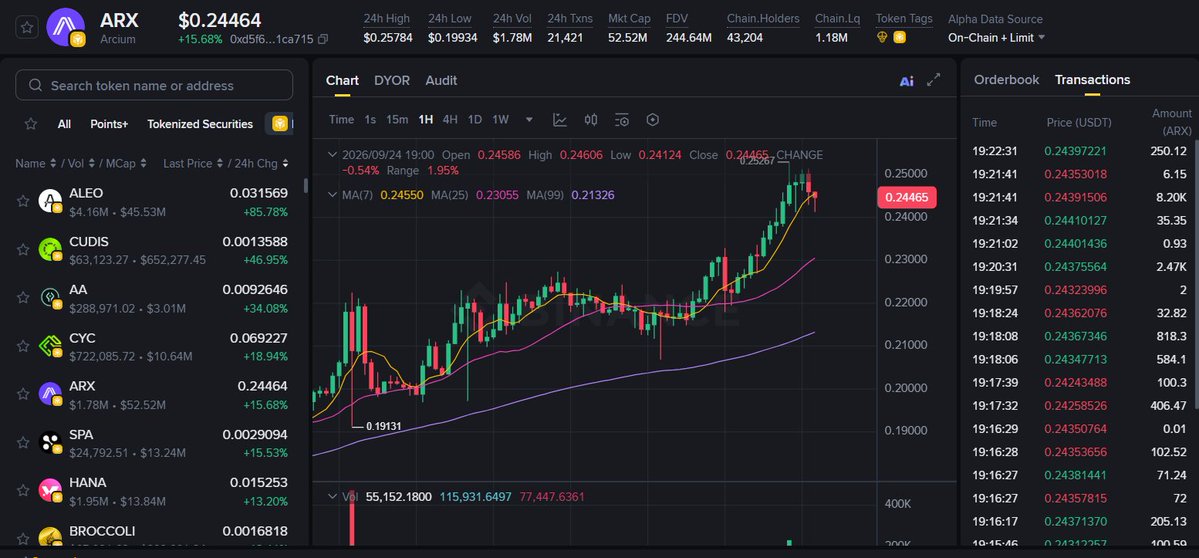Select the All token filter
This screenshot has width=1199, height=558.
pos(64,124)
